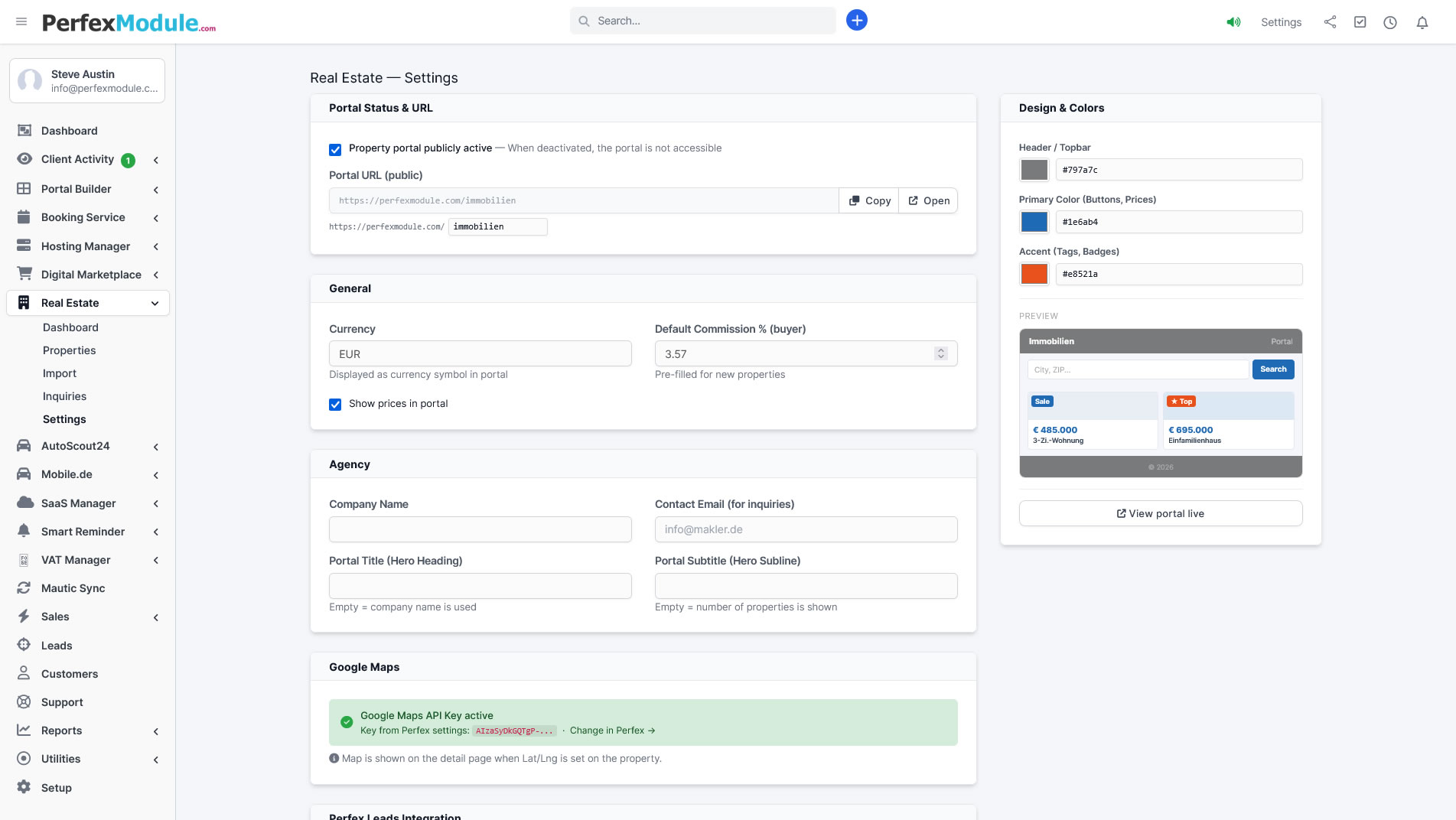This screenshot has height=820, width=1456.
Task: Click the Primary Color blue swatch
Action: (x=1034, y=222)
